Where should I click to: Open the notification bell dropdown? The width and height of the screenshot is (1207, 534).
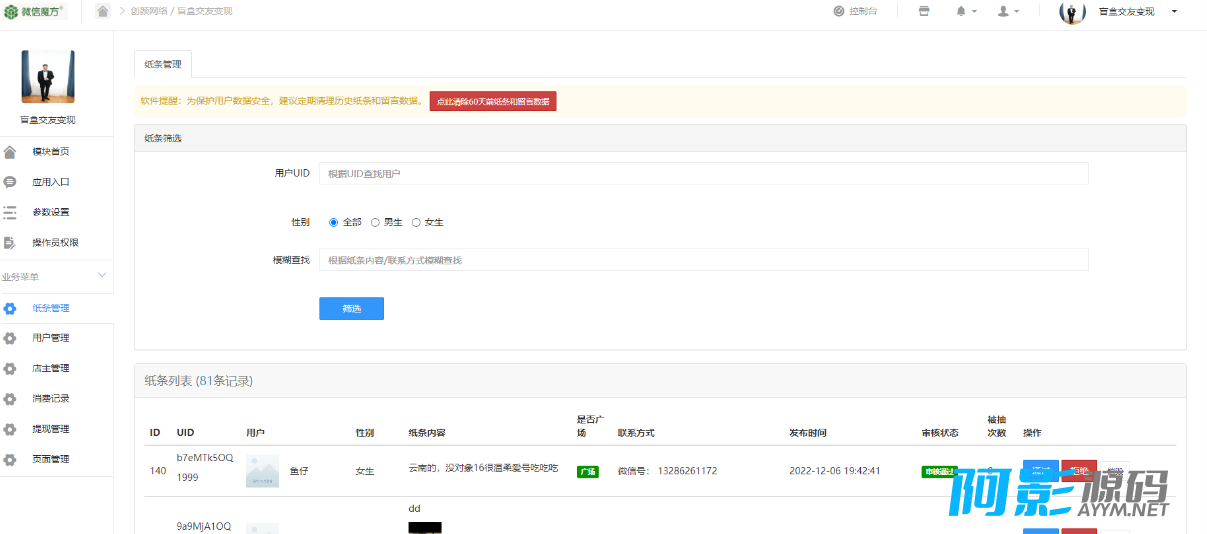click(x=965, y=11)
